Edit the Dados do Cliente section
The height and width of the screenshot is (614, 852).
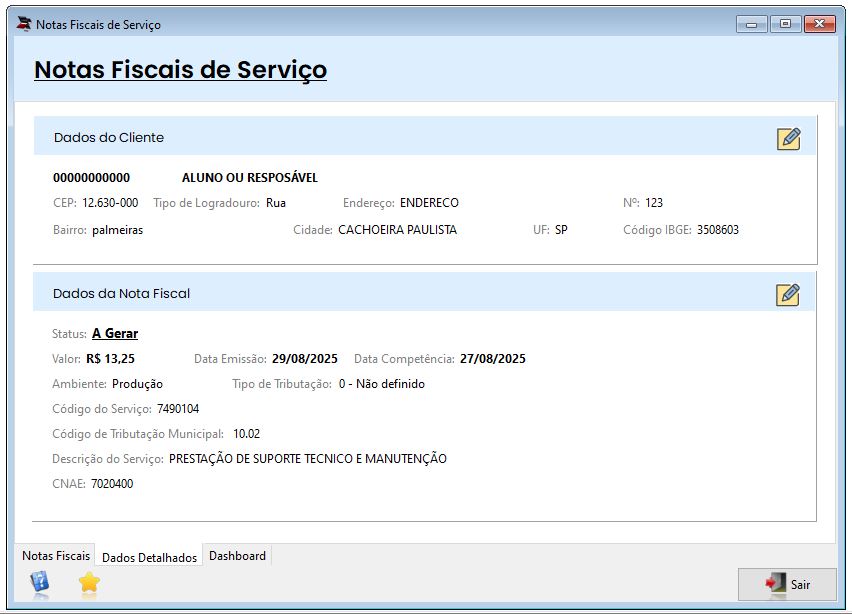coord(788,138)
